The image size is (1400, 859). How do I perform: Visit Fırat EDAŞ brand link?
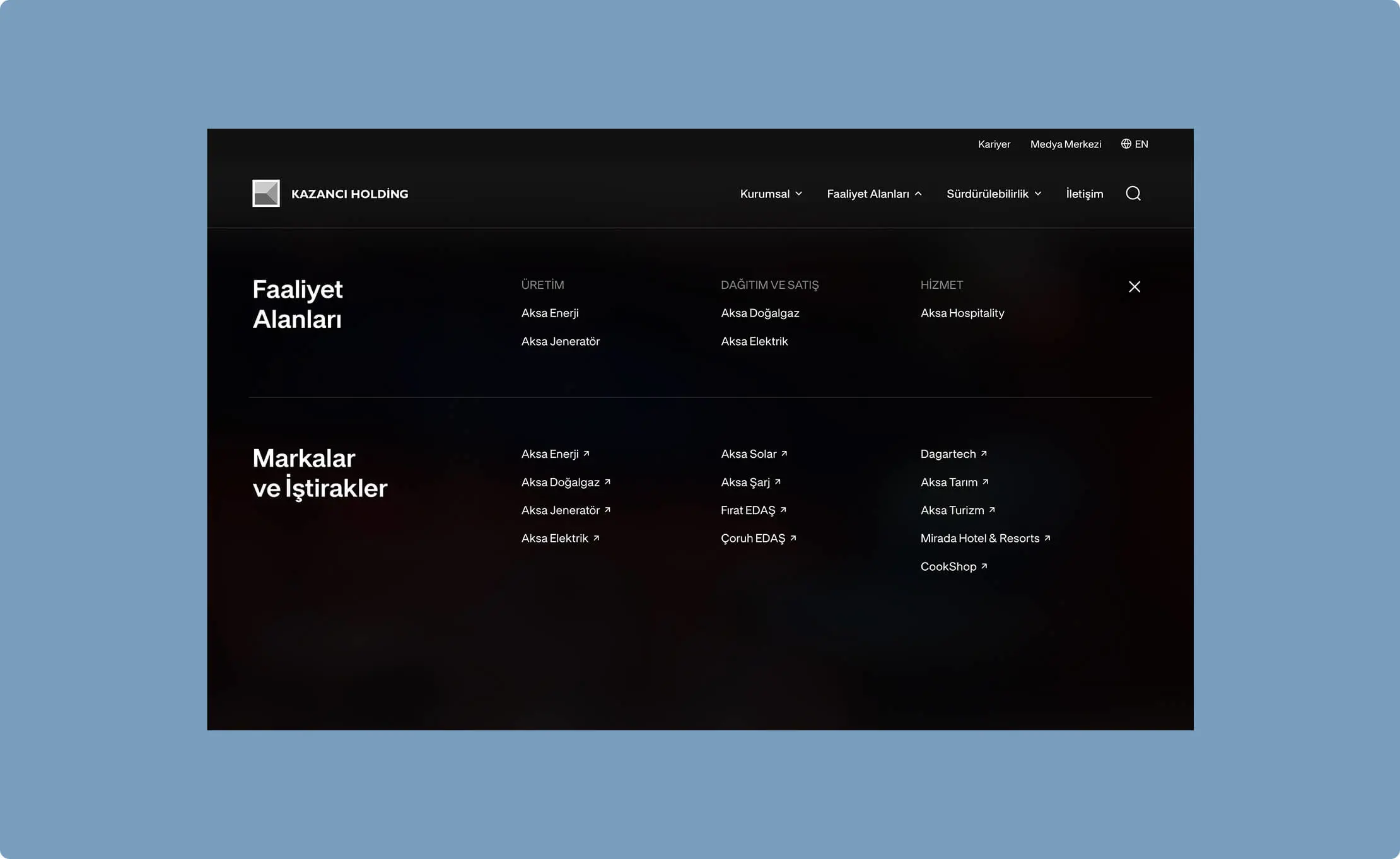(747, 510)
